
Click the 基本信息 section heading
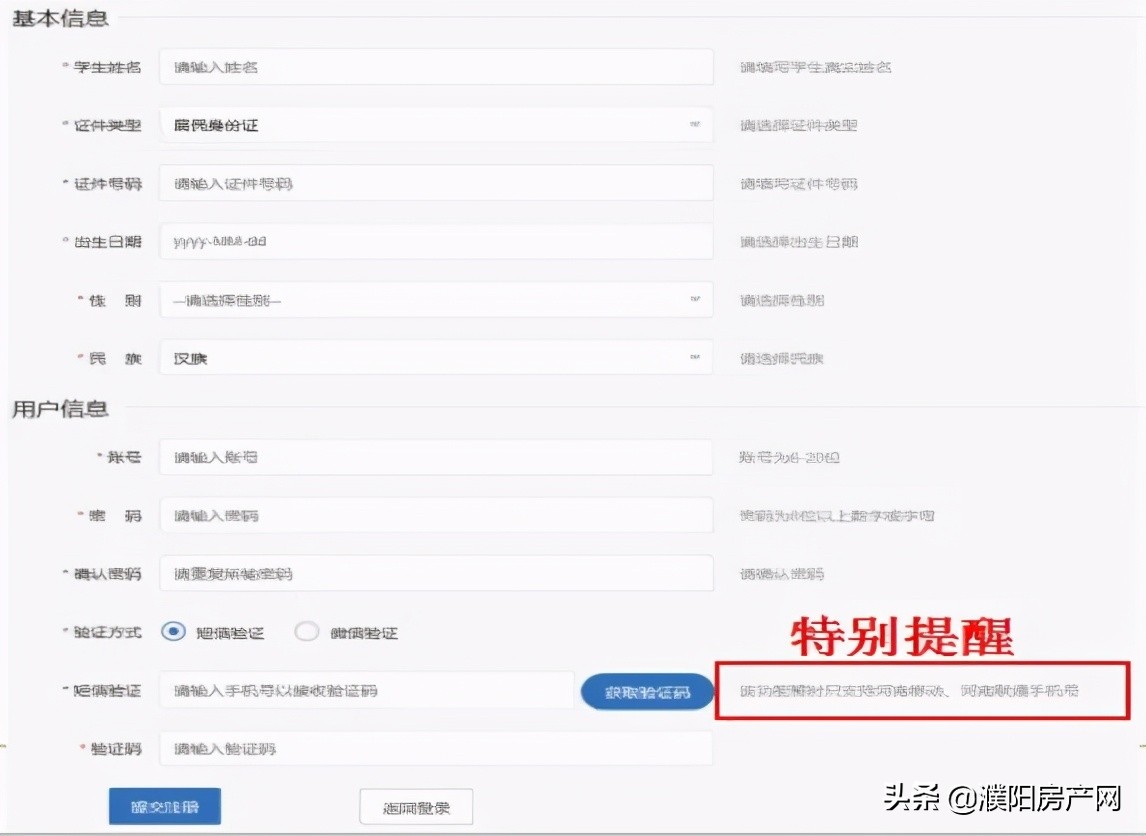click(61, 18)
